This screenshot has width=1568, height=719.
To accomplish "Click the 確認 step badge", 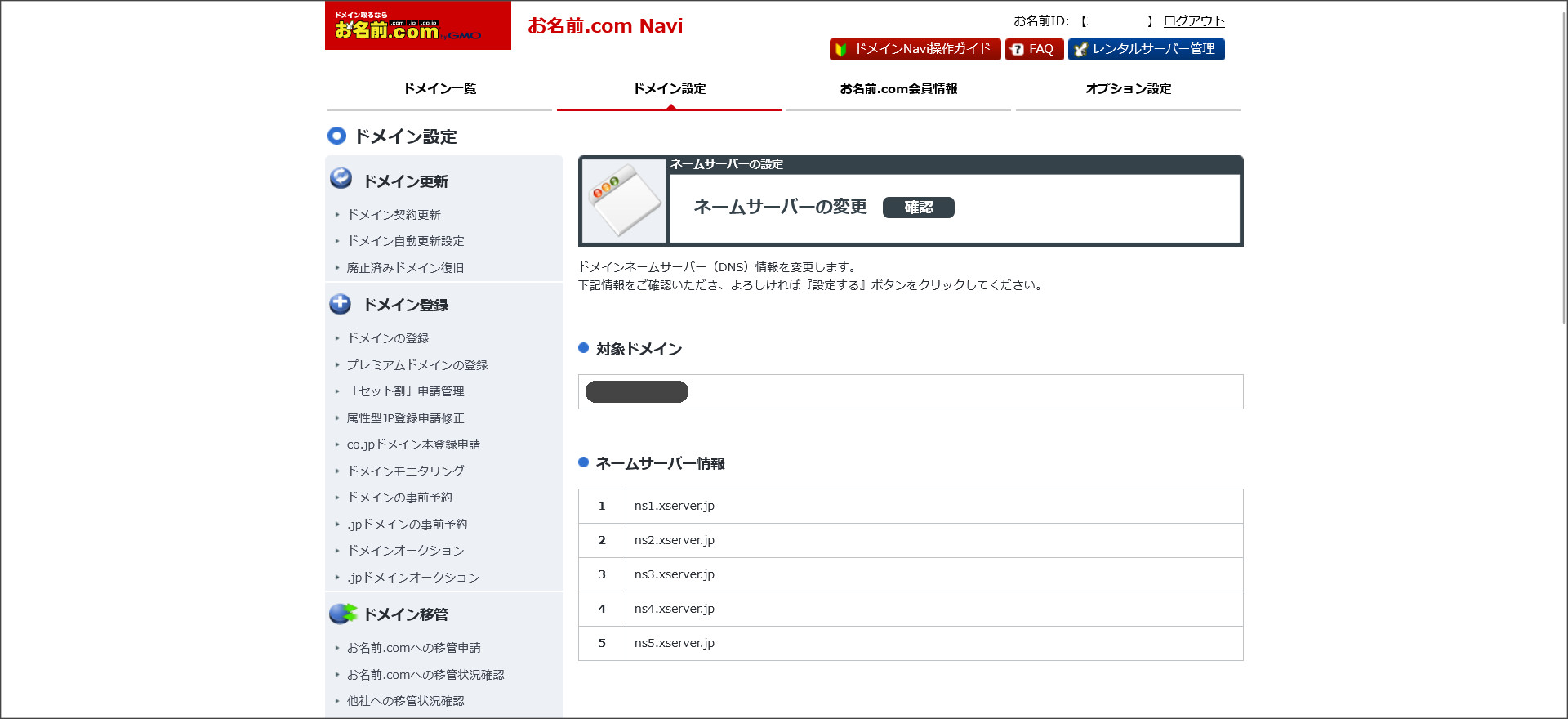I will [x=919, y=208].
